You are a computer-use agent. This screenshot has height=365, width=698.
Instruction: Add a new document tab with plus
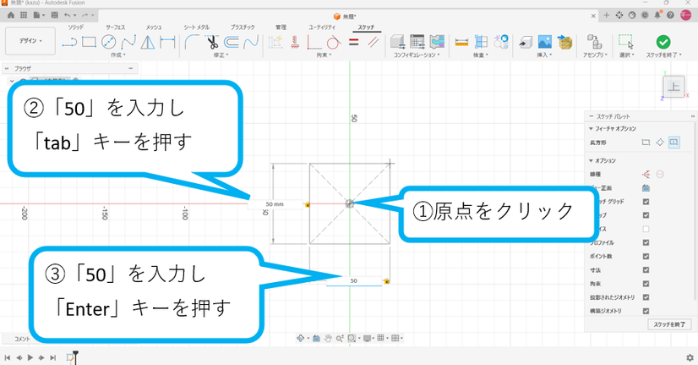606,15
